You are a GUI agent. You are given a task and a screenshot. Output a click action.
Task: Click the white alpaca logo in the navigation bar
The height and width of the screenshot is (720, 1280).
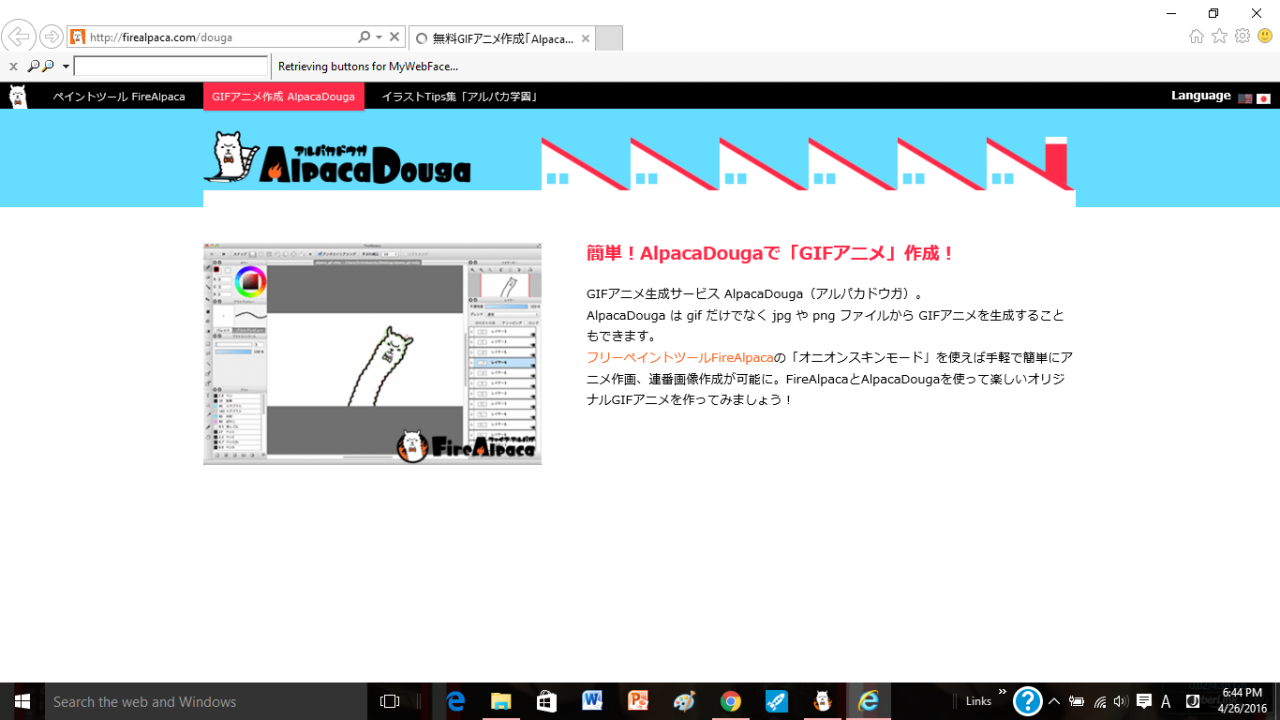tap(18, 96)
